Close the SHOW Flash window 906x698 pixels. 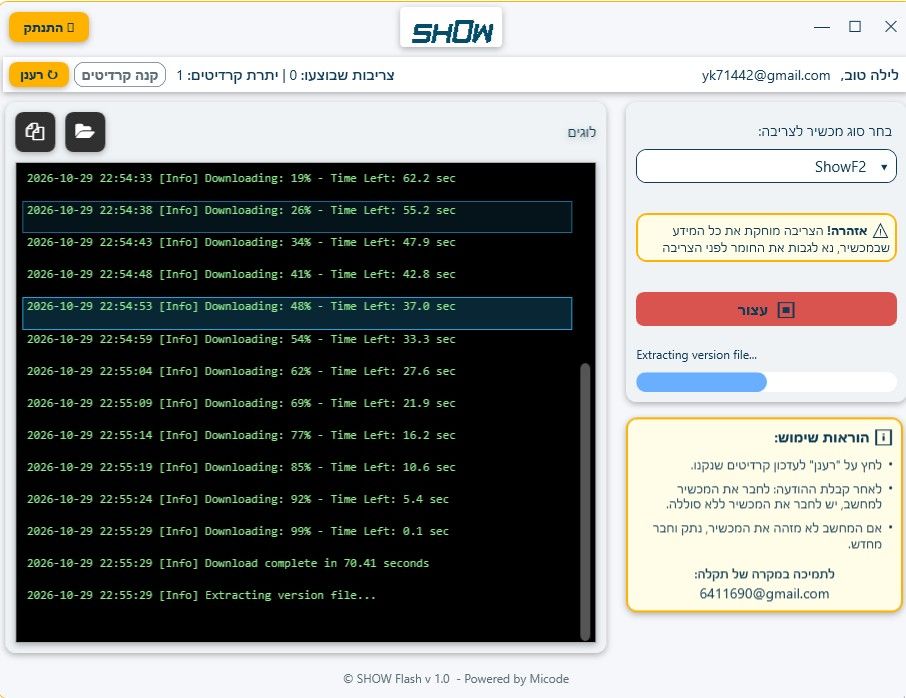click(890, 27)
